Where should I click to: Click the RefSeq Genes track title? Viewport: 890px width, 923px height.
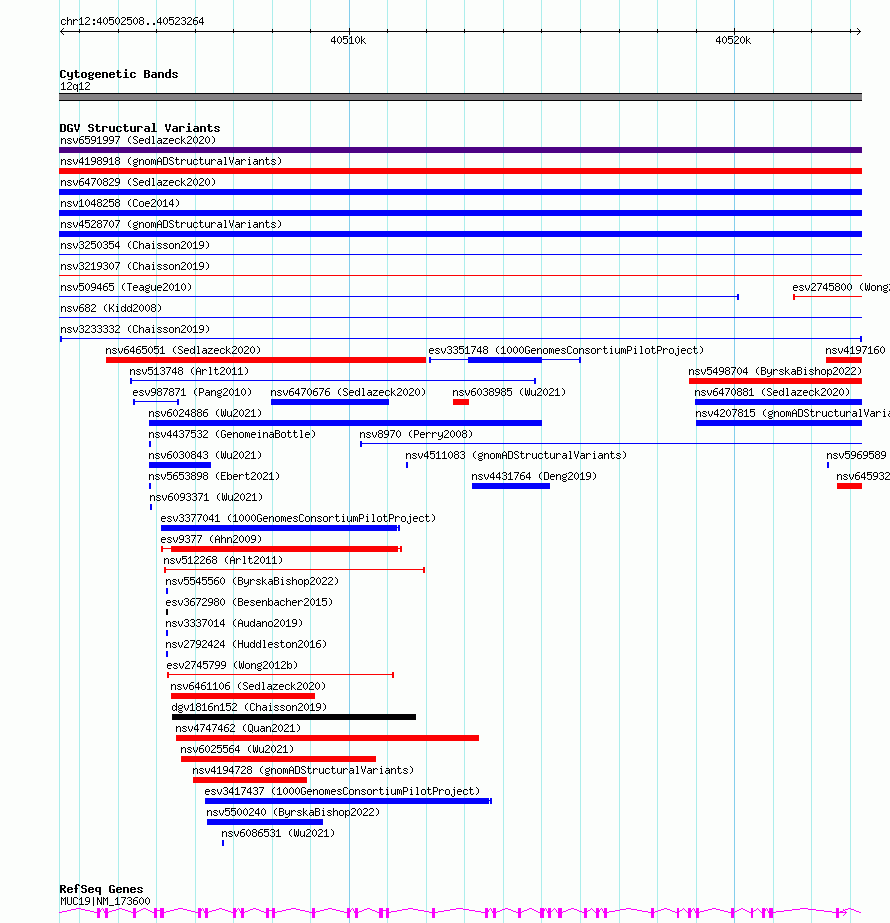pyautogui.click(x=101, y=889)
